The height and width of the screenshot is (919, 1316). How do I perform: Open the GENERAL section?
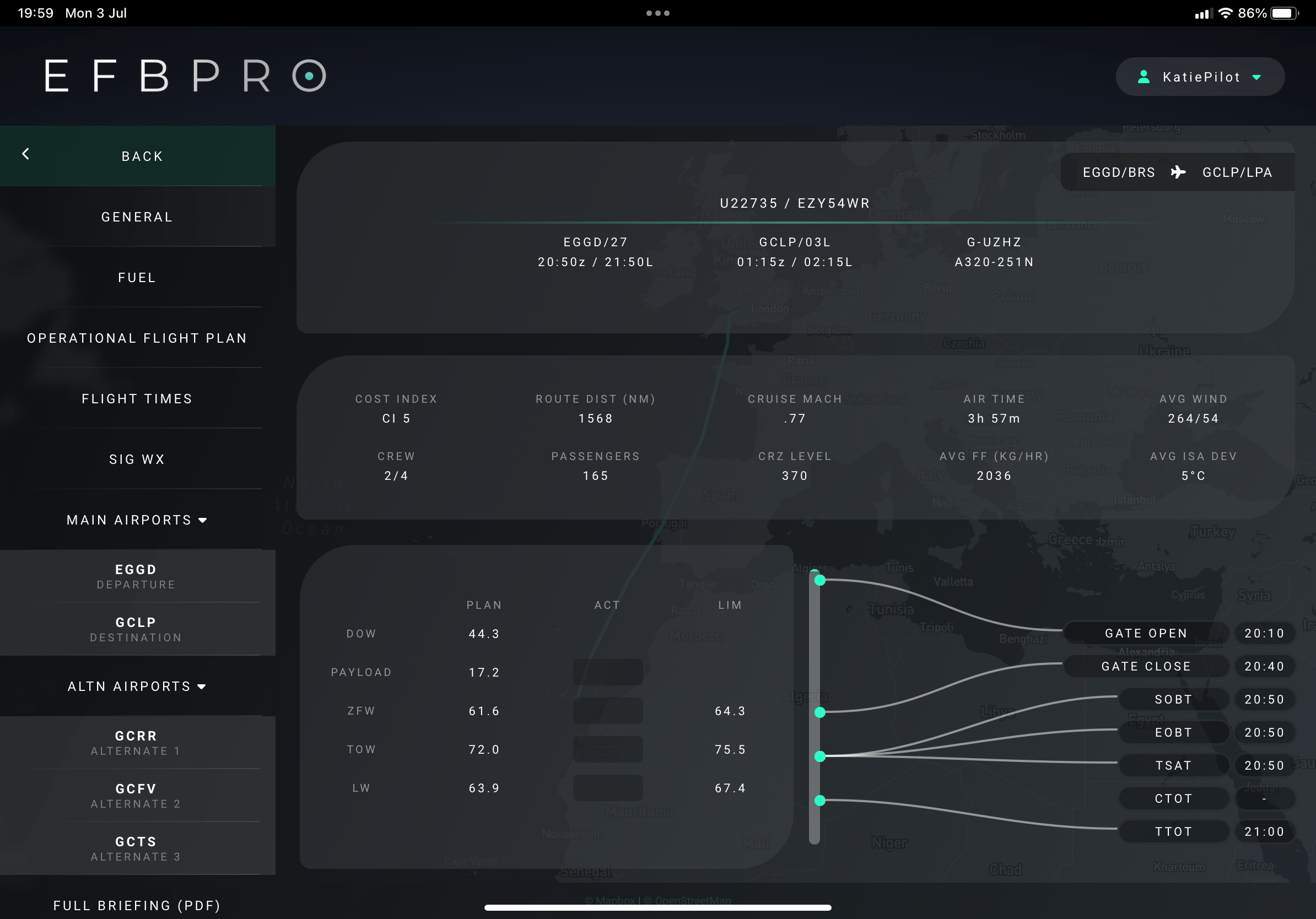(x=137, y=217)
